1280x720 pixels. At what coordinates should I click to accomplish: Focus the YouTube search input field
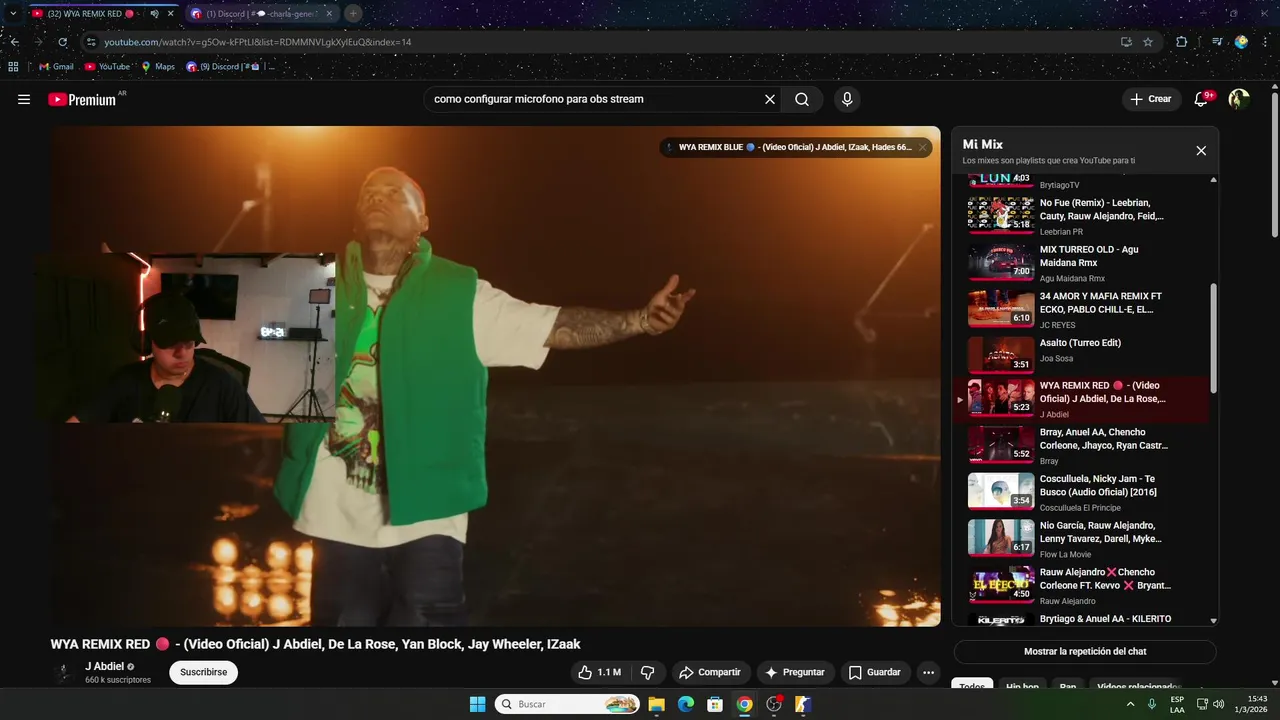click(x=595, y=99)
